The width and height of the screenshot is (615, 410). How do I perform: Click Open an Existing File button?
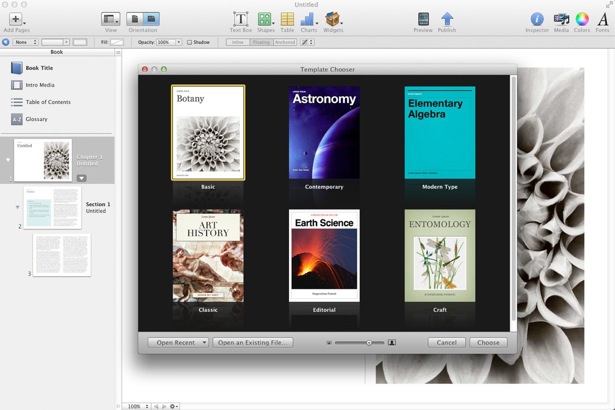point(254,342)
